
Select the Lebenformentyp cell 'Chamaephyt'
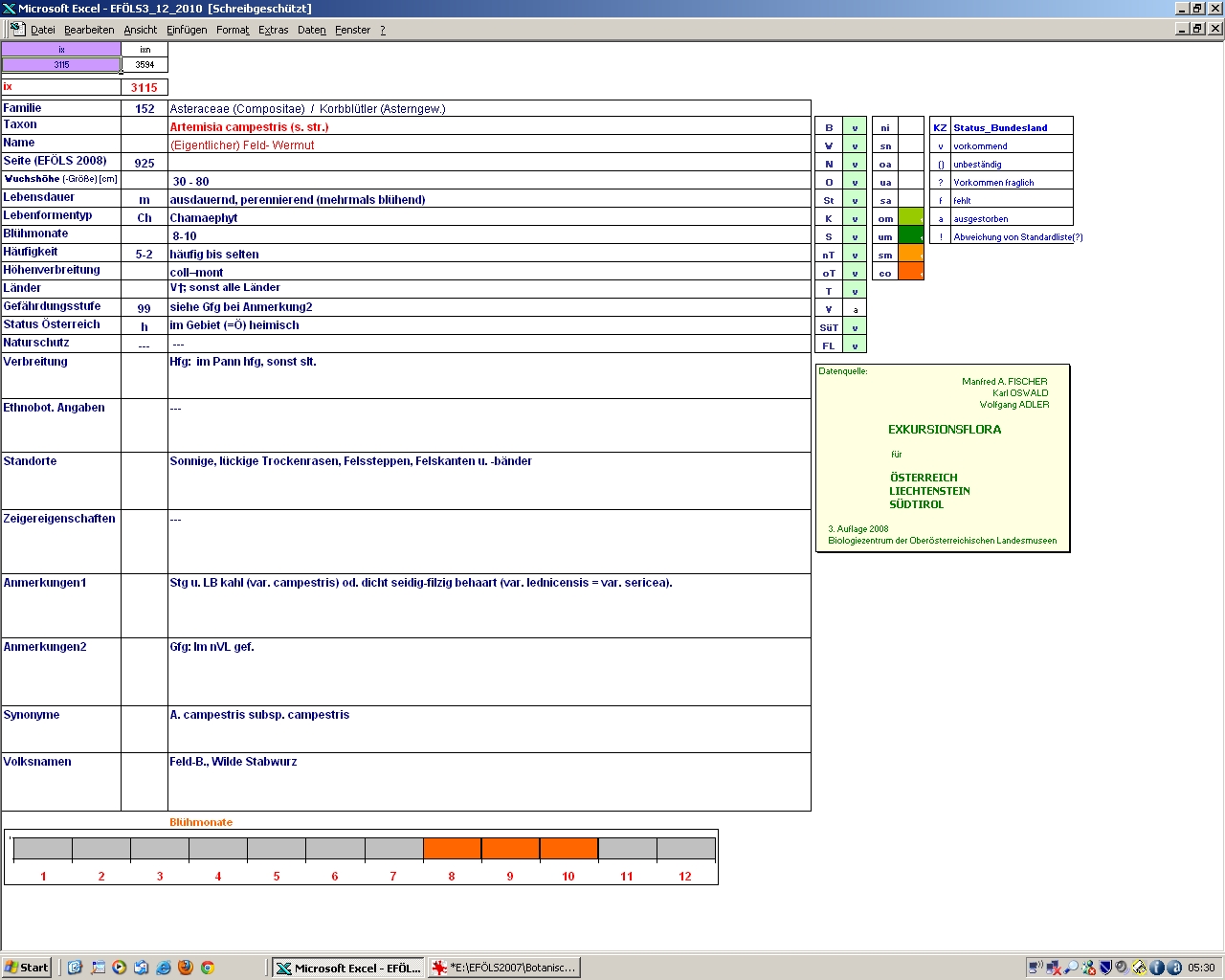click(489, 217)
